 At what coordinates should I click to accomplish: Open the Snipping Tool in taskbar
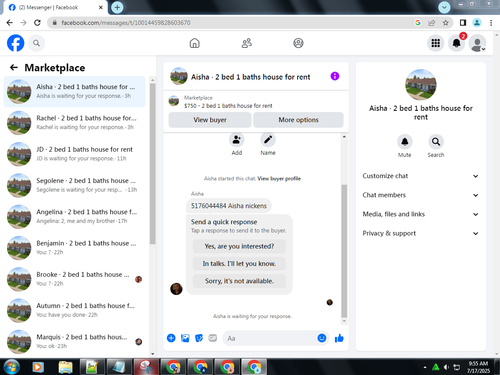[x=146, y=367]
